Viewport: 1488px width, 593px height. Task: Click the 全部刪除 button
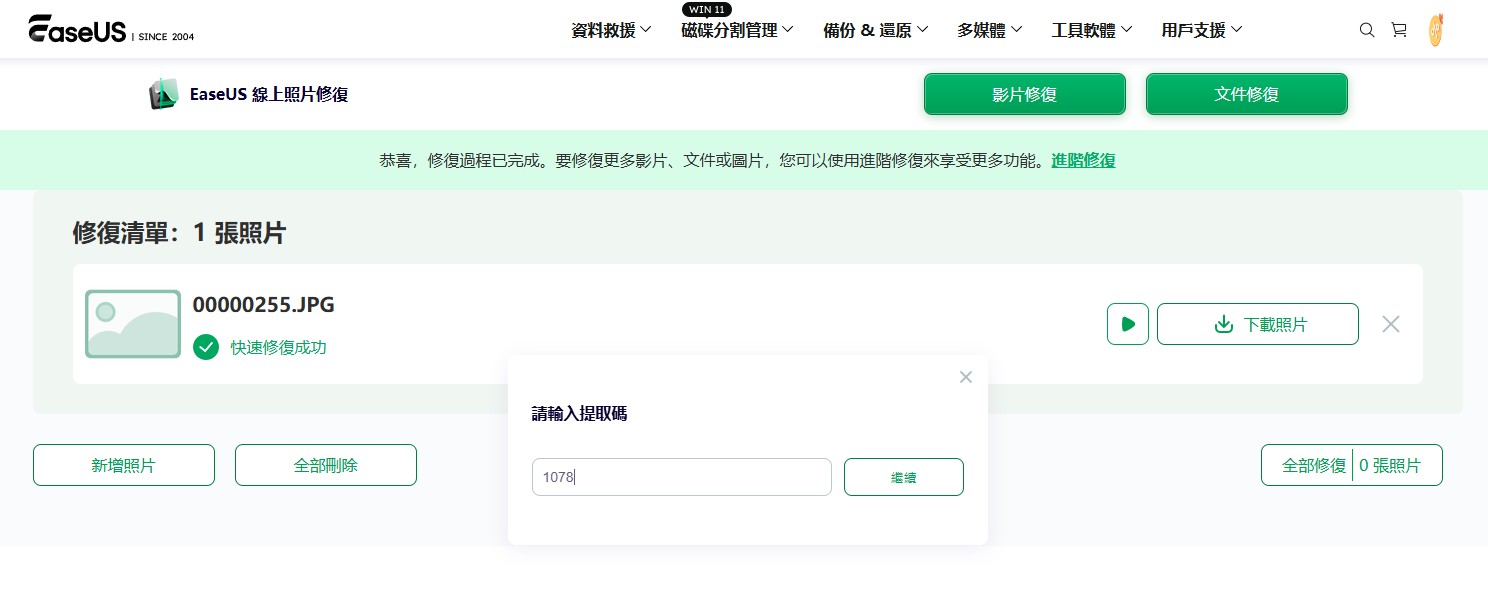coord(326,465)
